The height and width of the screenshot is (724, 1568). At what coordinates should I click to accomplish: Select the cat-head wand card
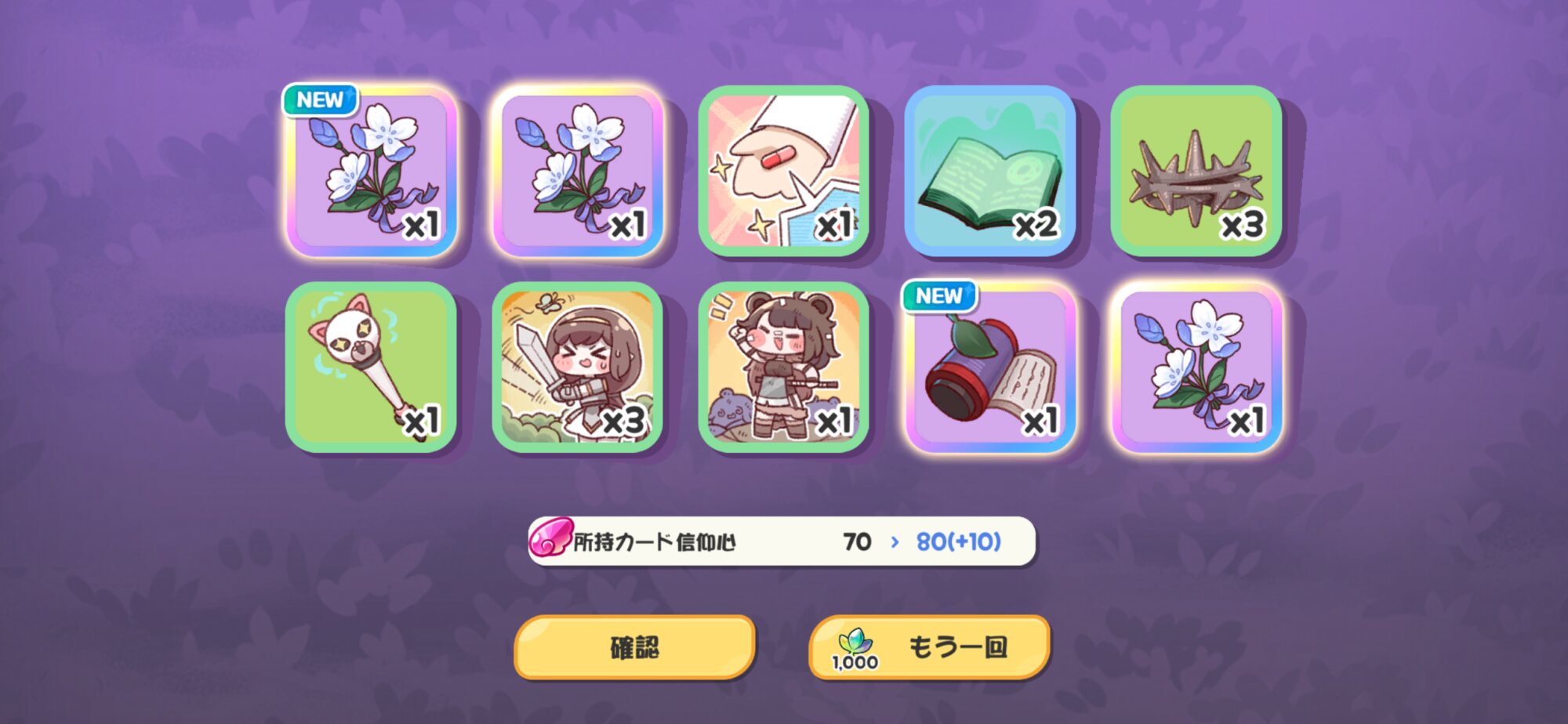(x=372, y=367)
